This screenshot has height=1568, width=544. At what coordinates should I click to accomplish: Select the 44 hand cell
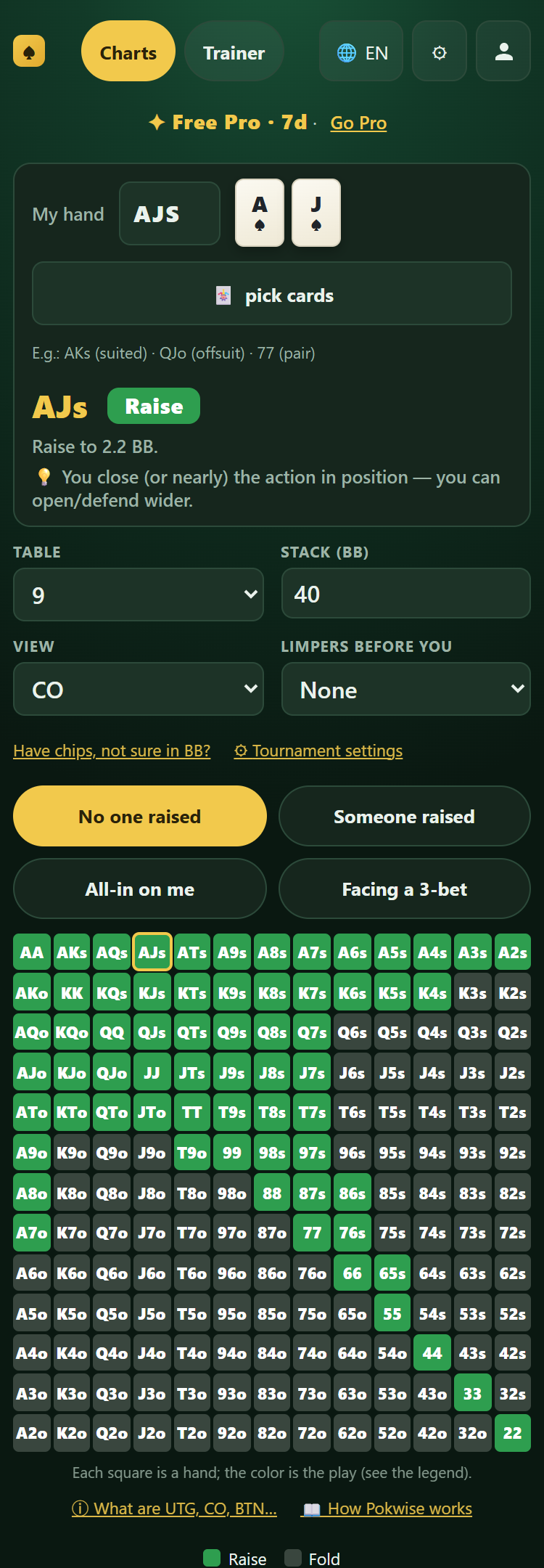pos(432,1353)
